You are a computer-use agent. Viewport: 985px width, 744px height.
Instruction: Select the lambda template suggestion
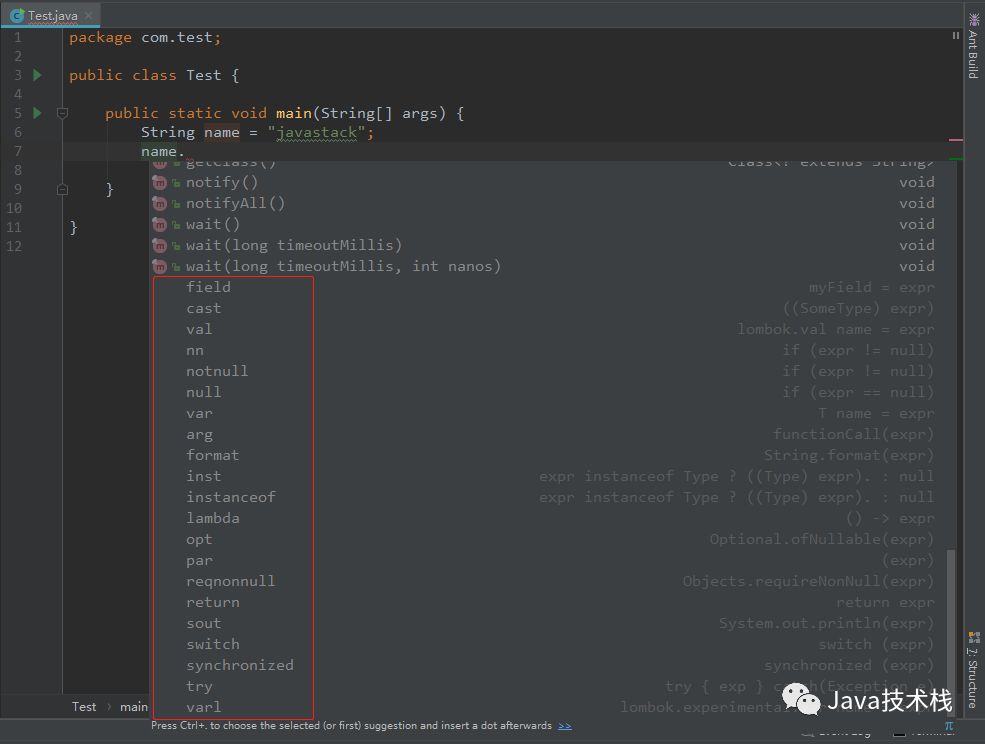point(213,518)
